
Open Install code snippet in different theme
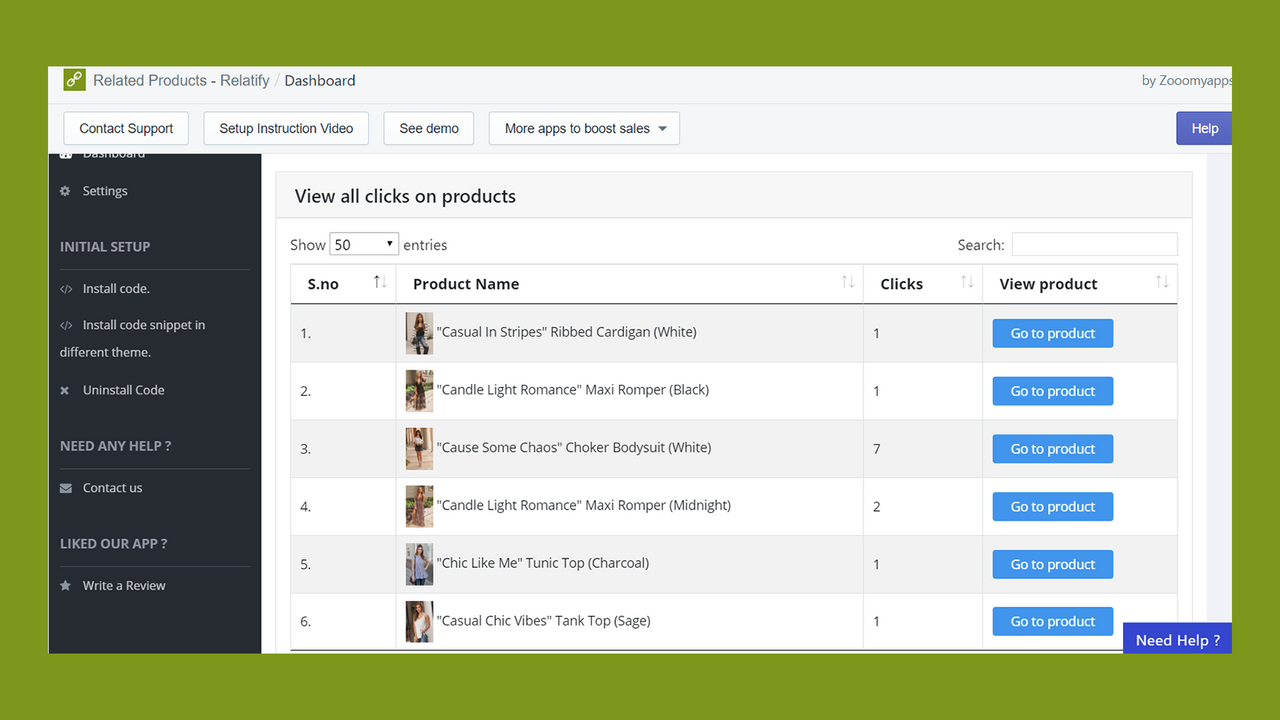coord(132,338)
